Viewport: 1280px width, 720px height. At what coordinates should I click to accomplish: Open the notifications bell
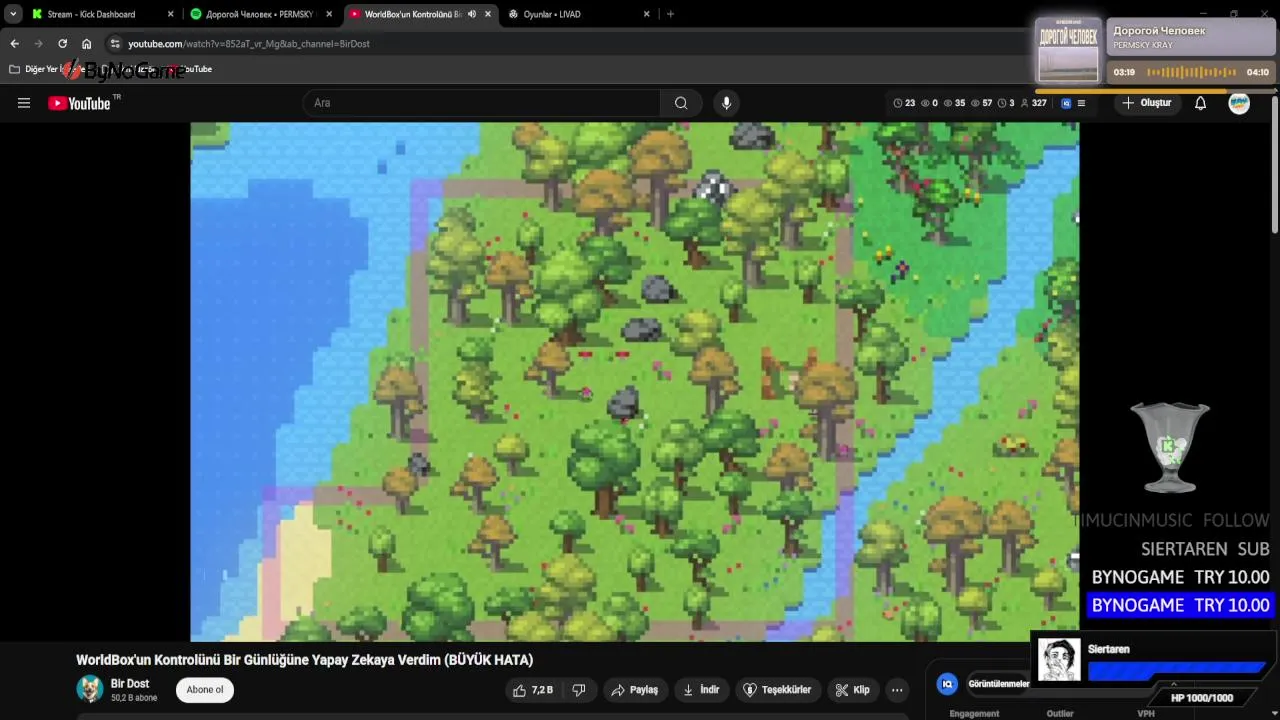click(1200, 103)
